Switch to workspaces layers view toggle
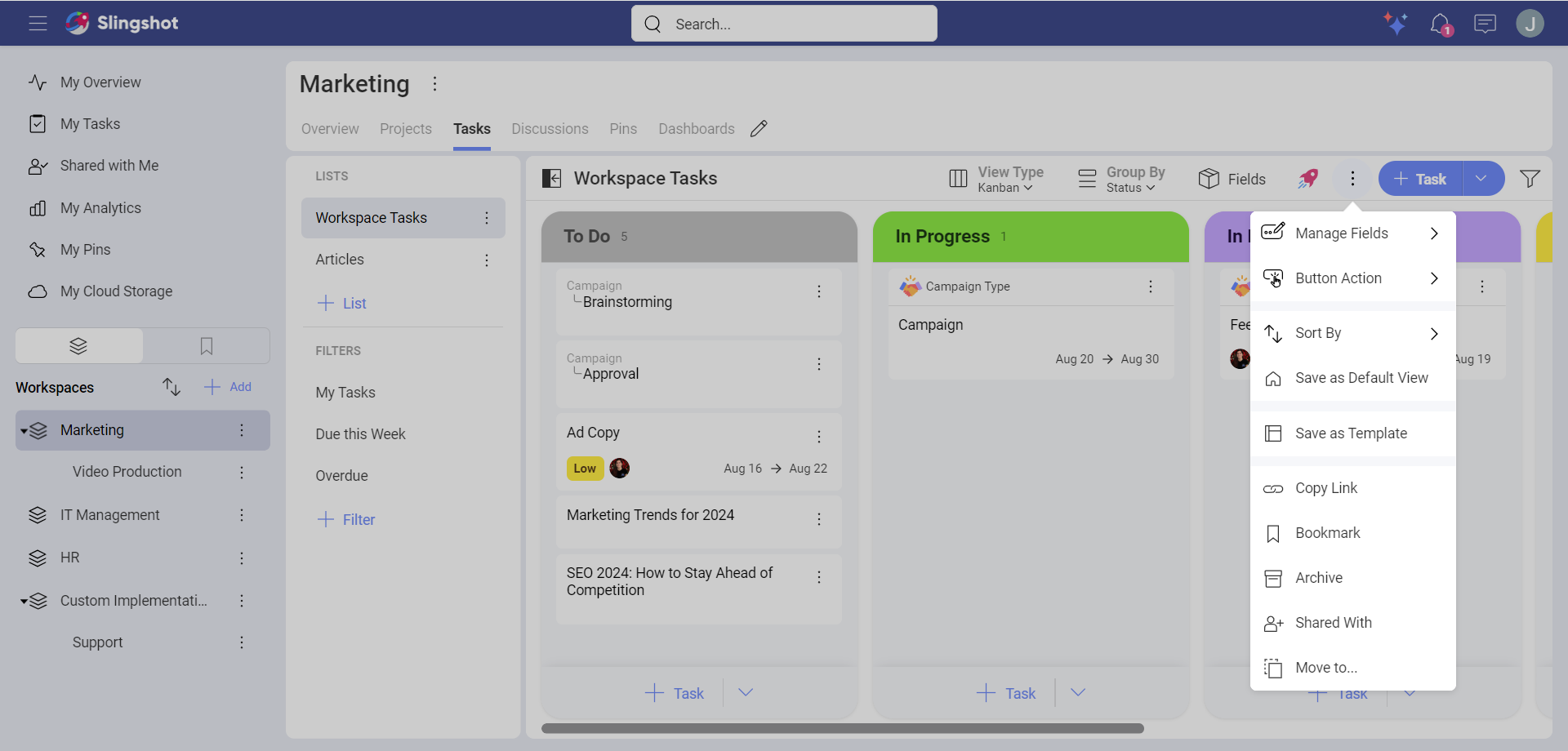1568x751 pixels. click(x=79, y=346)
